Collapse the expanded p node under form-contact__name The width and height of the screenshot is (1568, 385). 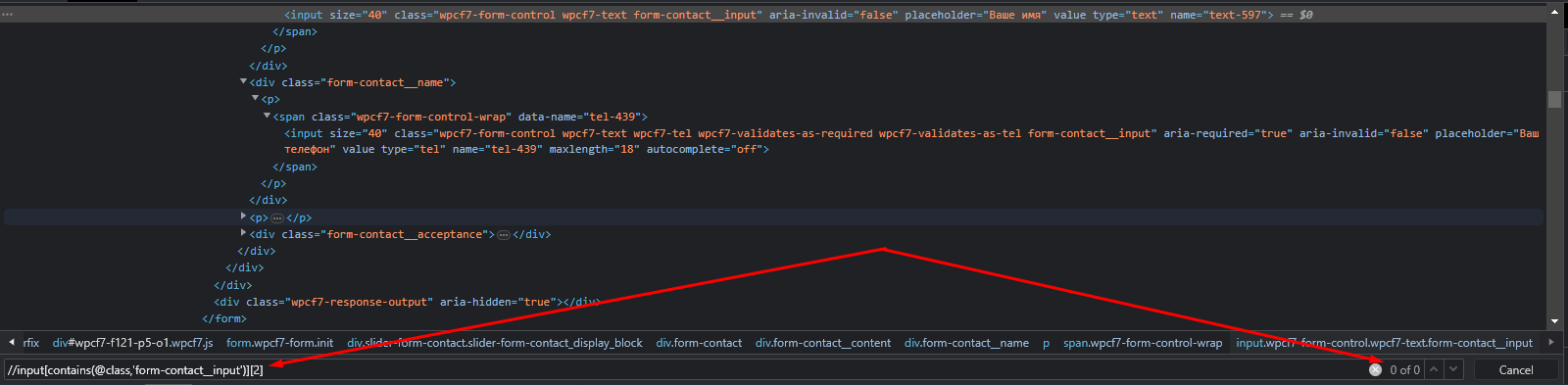[x=256, y=99]
